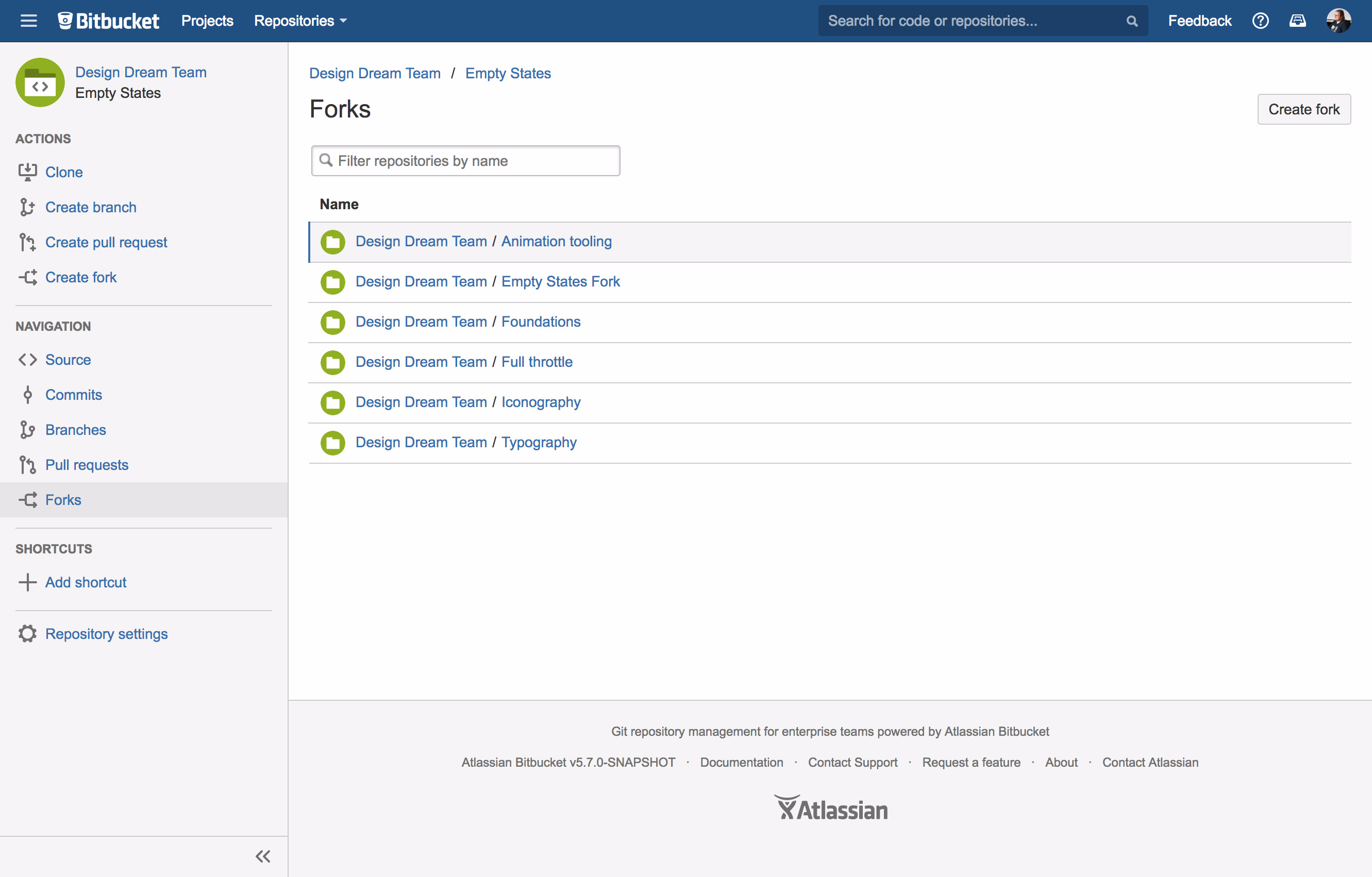1372x877 pixels.
Task: Click the Contact Atlassian footer link
Action: pyautogui.click(x=1150, y=763)
